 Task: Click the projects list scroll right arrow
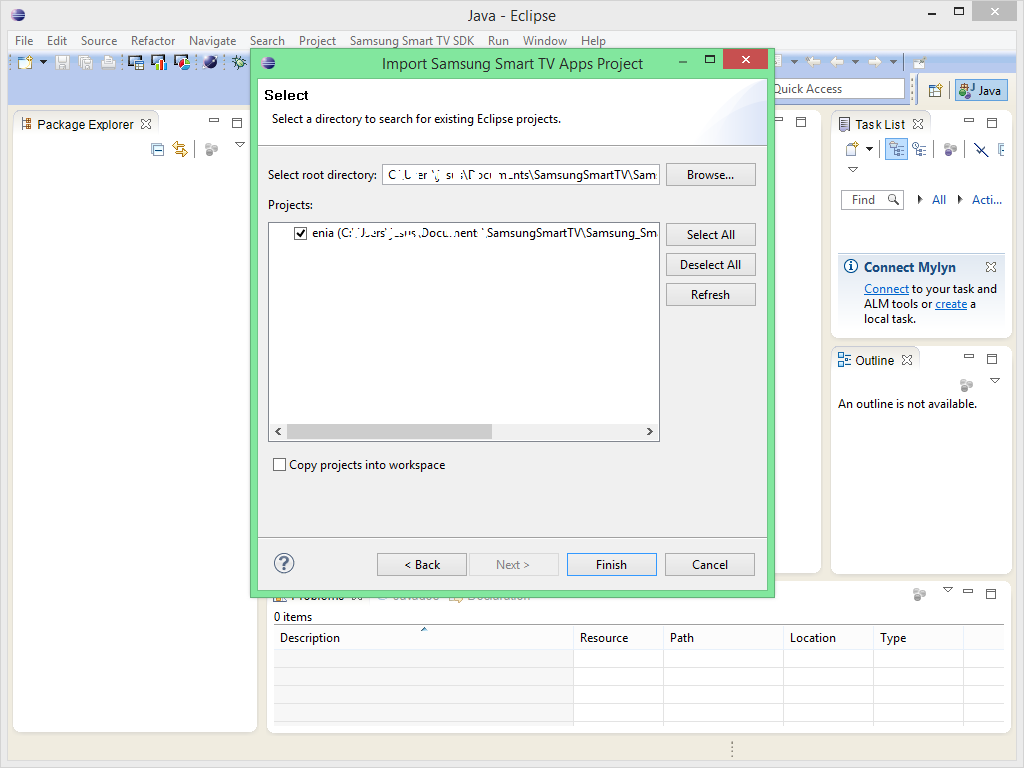point(650,431)
